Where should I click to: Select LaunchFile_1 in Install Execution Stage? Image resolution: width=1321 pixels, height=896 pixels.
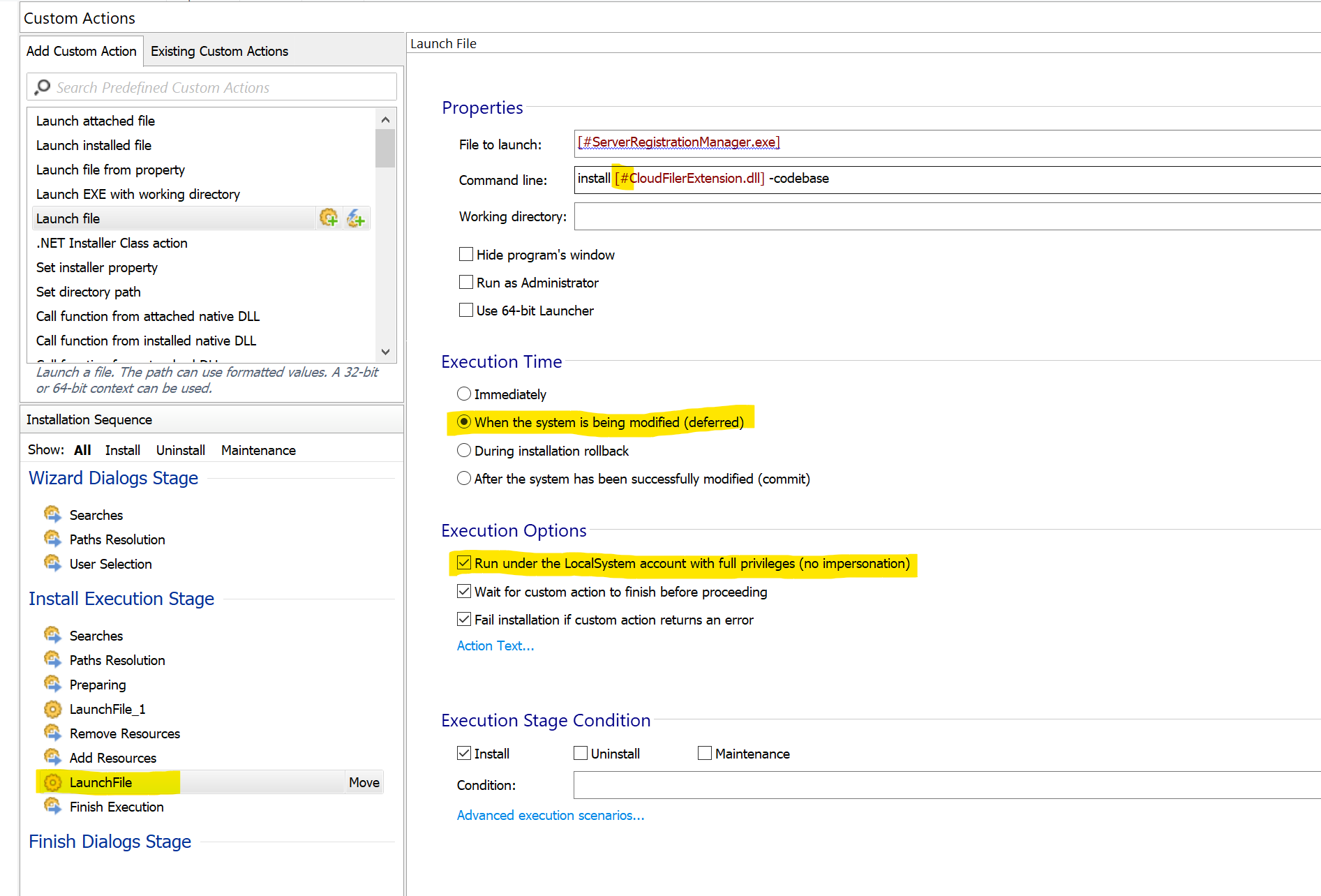click(107, 709)
